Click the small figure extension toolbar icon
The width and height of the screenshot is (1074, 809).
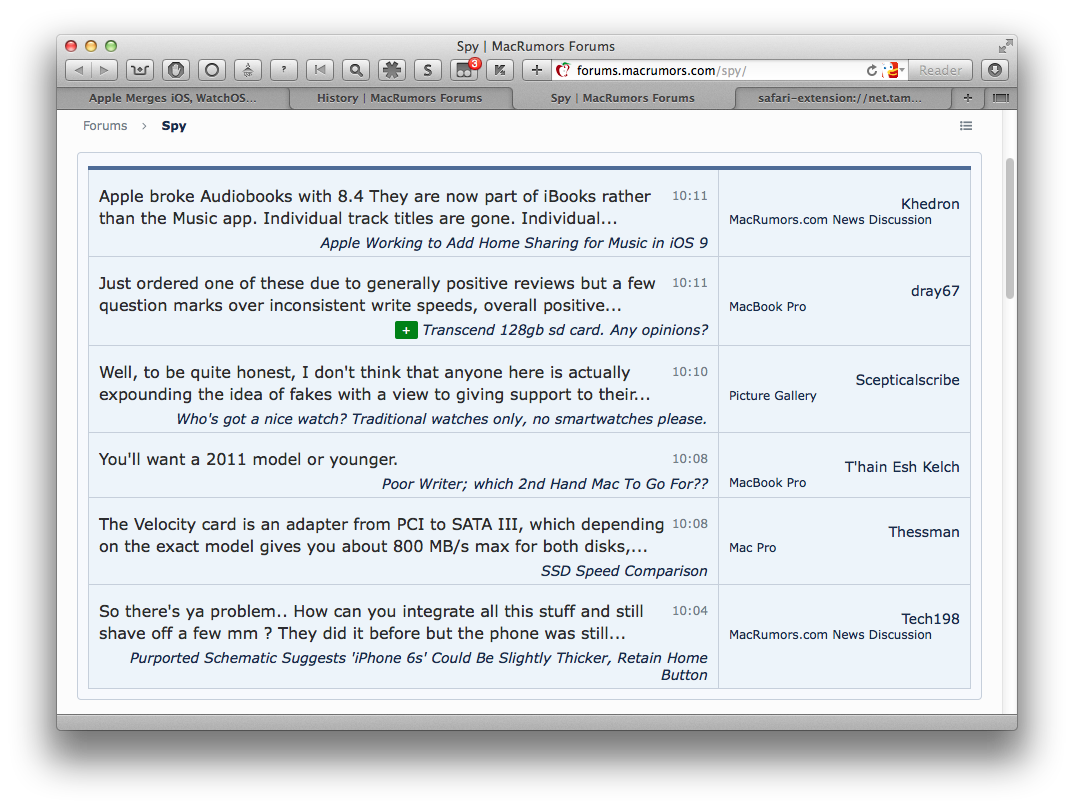248,70
